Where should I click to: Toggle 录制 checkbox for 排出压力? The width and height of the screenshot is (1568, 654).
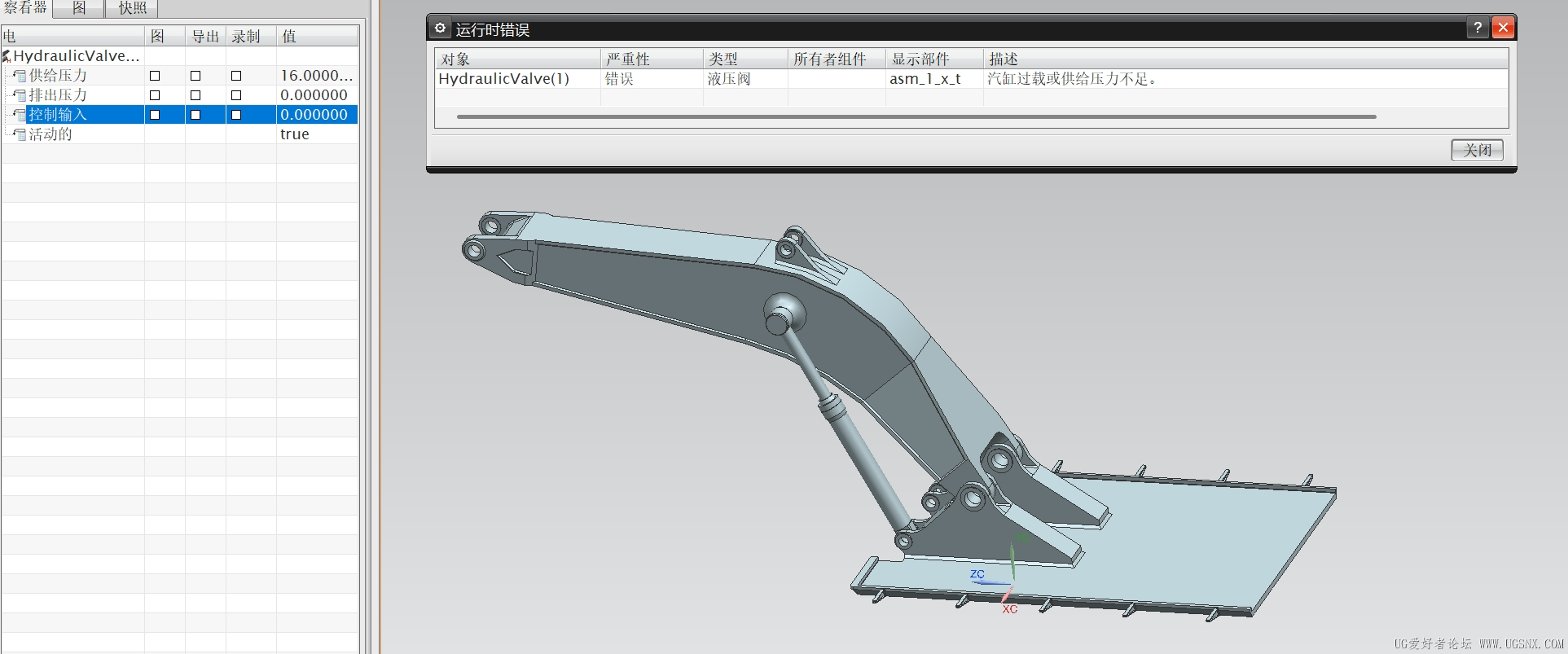coord(236,95)
